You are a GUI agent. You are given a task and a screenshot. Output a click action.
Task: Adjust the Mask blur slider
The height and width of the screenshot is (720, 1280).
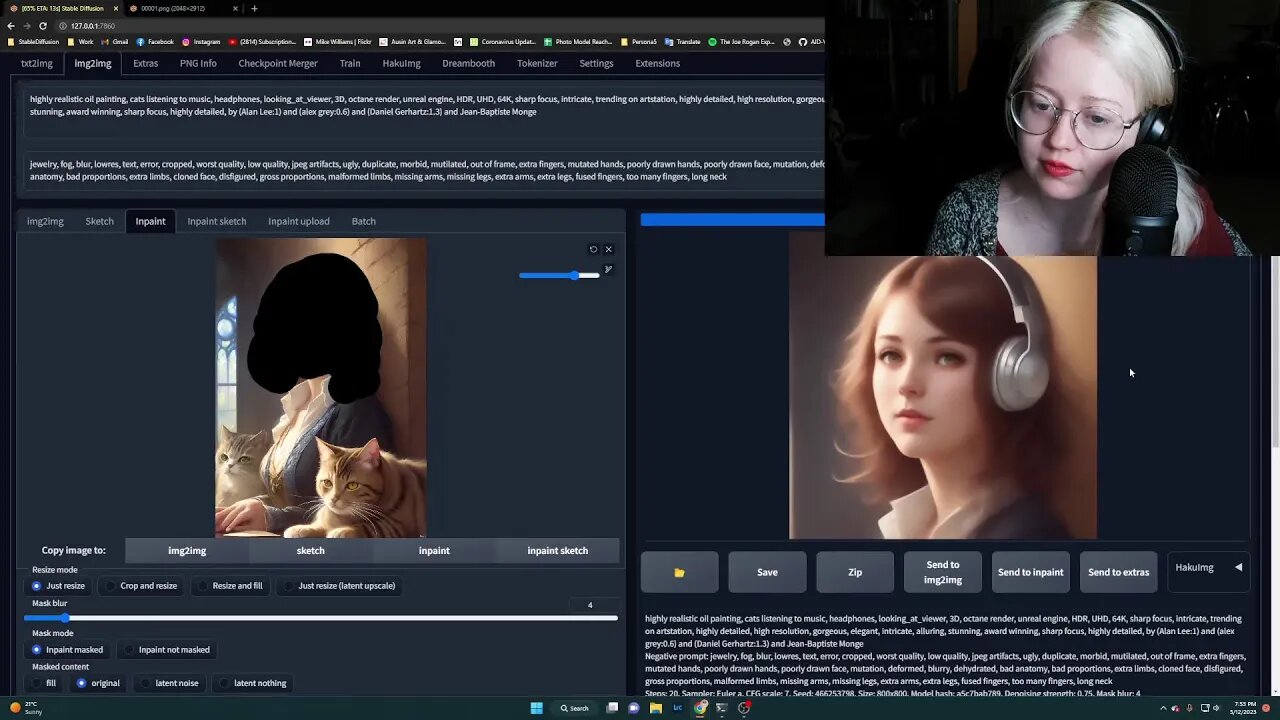pyautogui.click(x=321, y=618)
